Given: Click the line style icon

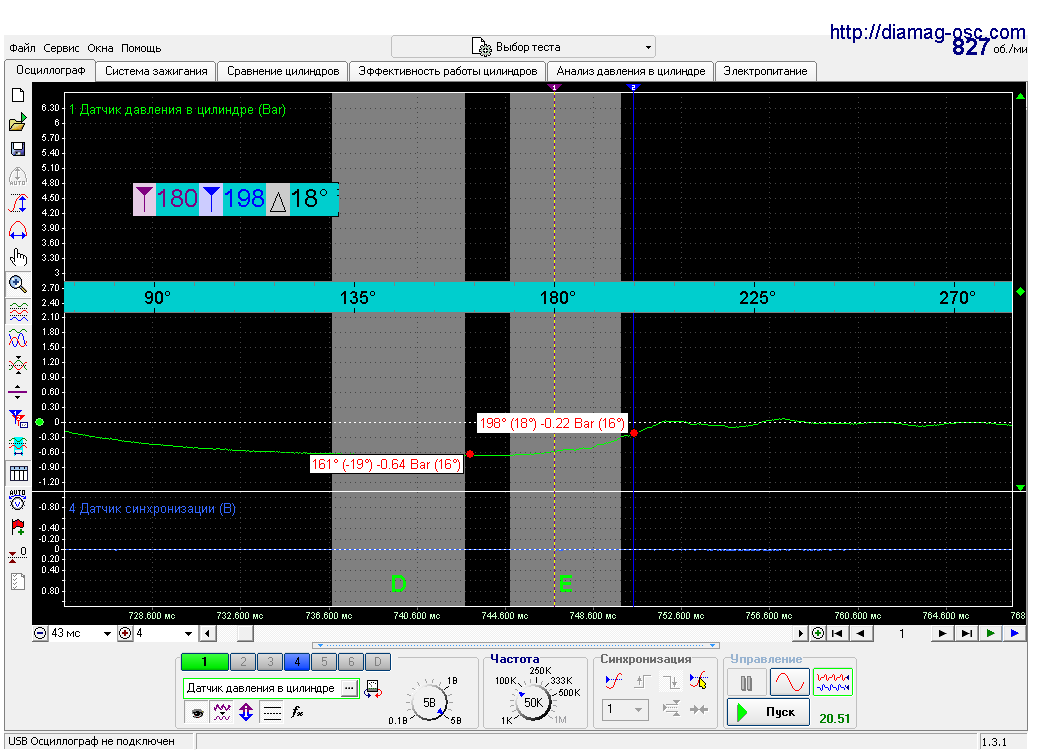Looking at the screenshot, I should [272, 712].
